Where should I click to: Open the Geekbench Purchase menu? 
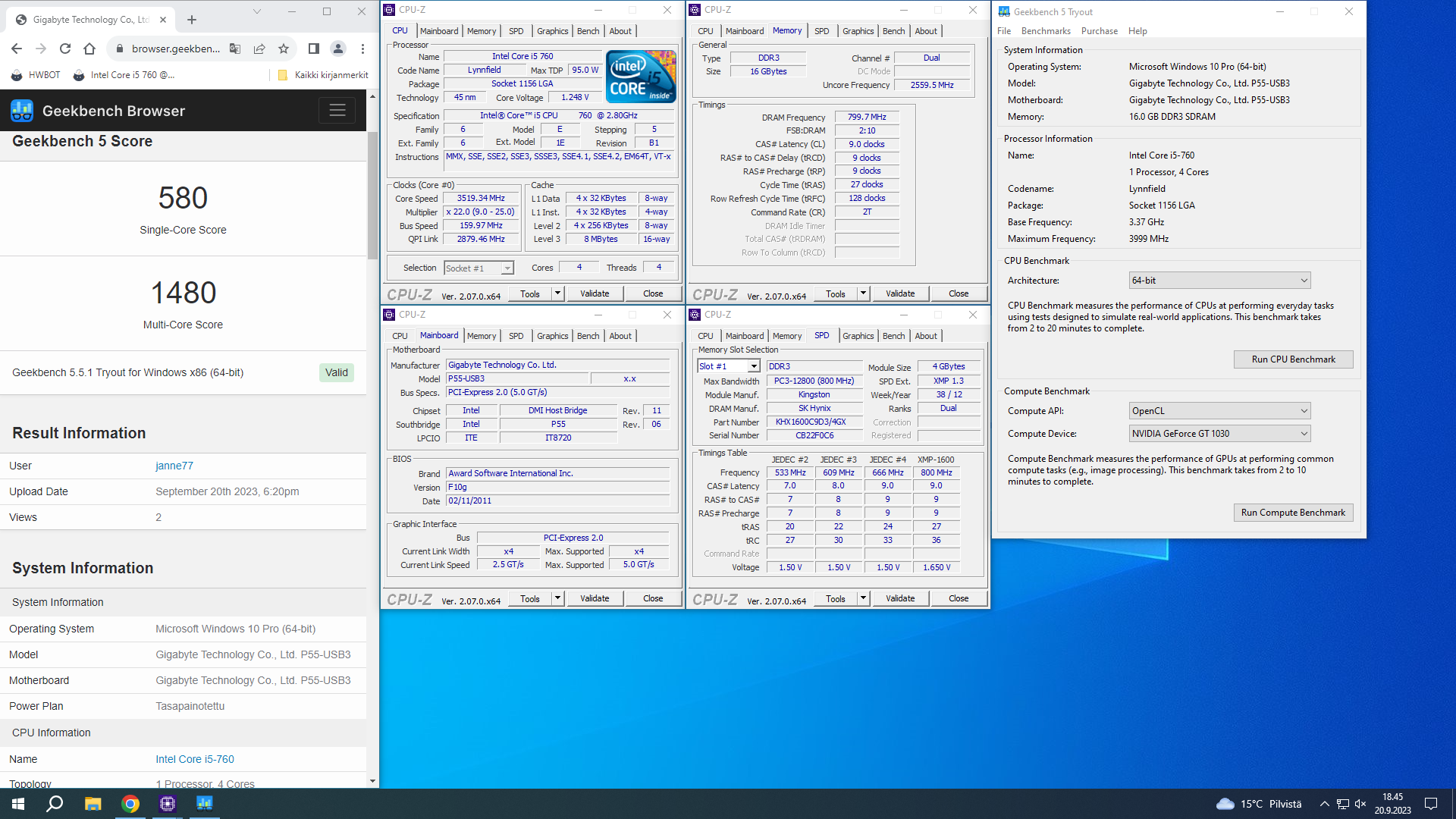[1100, 31]
